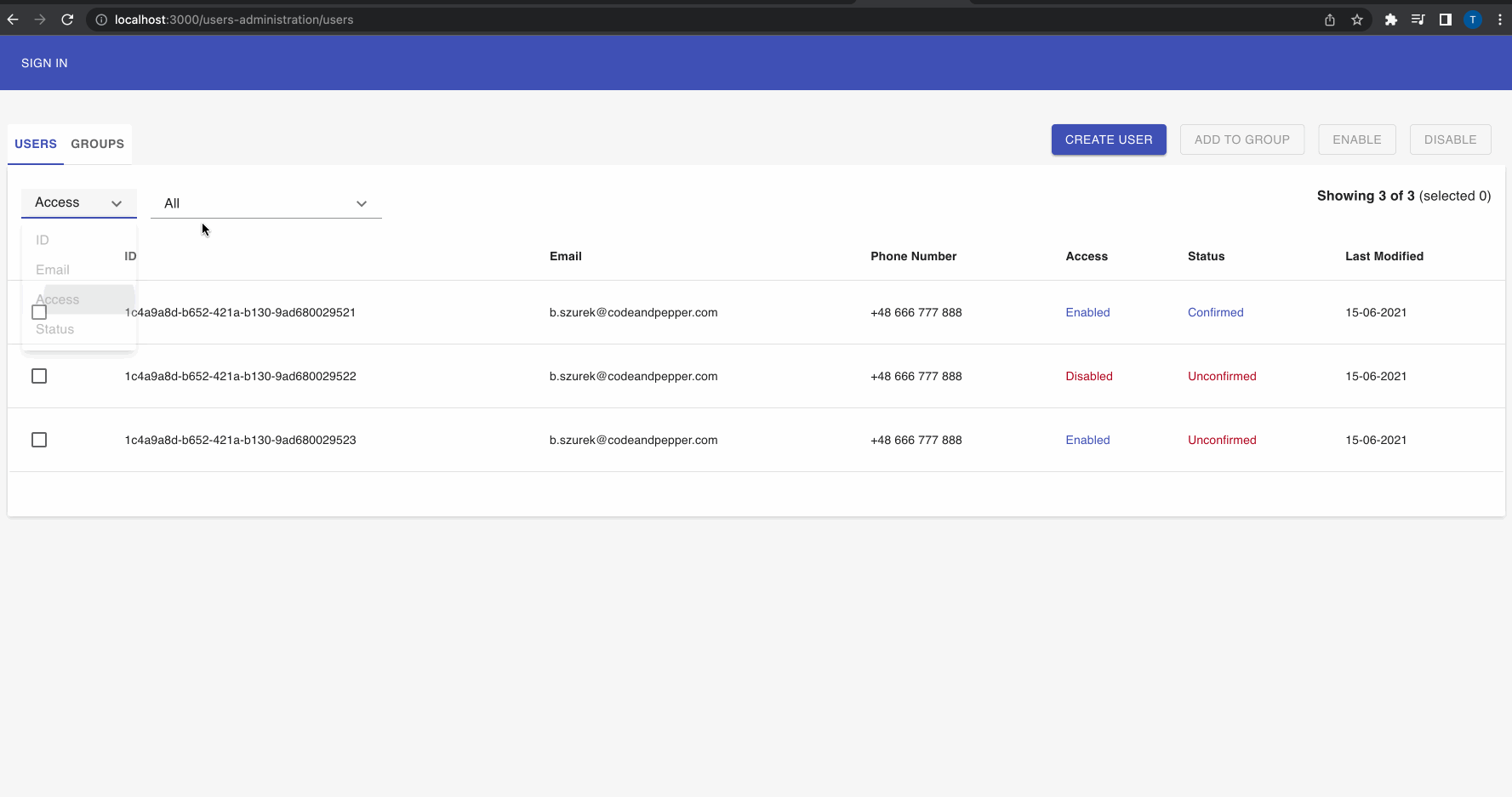Click the Access column header
Screen dimensions: 1512x797
pyautogui.click(x=1087, y=256)
